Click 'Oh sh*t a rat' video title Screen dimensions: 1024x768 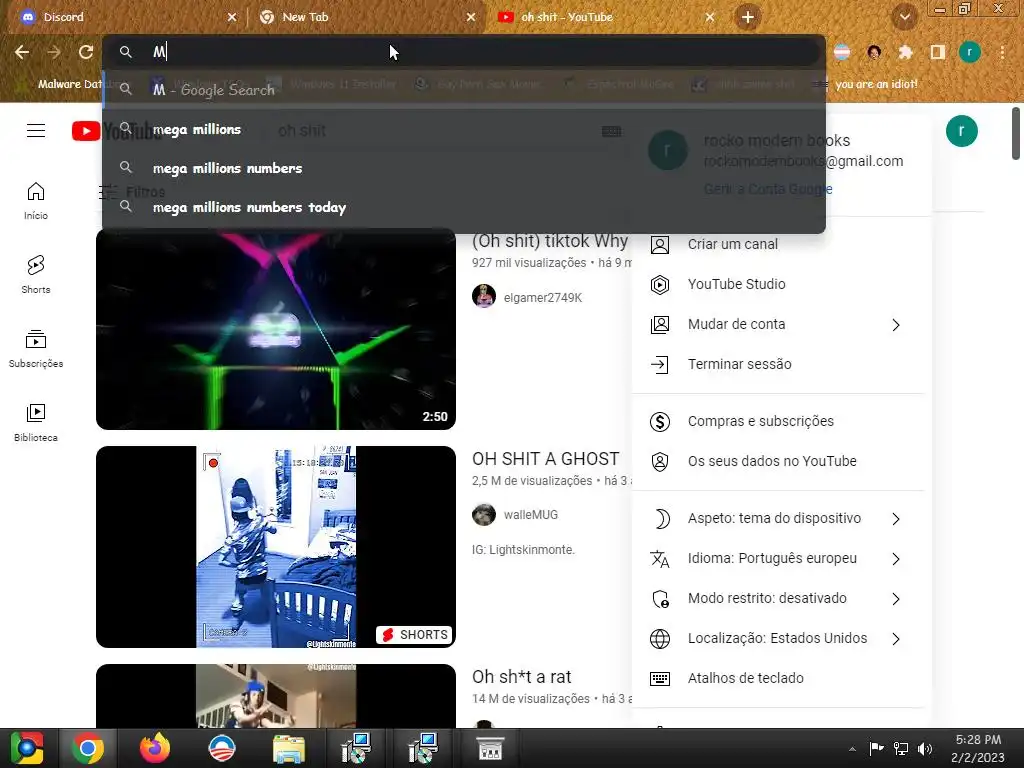(521, 677)
